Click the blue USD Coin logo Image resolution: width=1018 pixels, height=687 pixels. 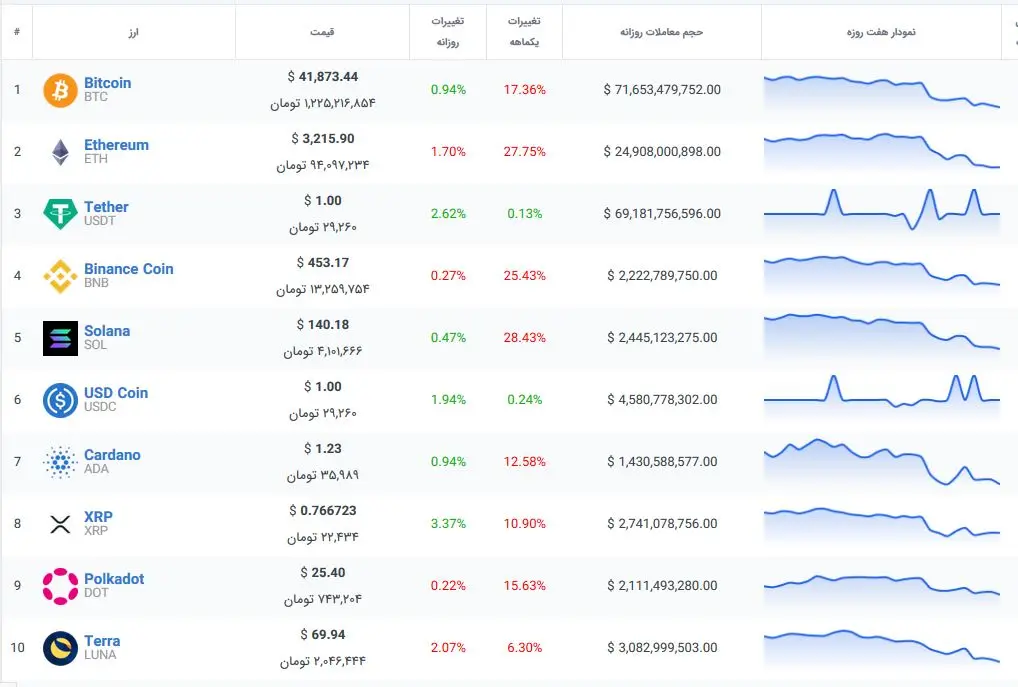[60, 400]
